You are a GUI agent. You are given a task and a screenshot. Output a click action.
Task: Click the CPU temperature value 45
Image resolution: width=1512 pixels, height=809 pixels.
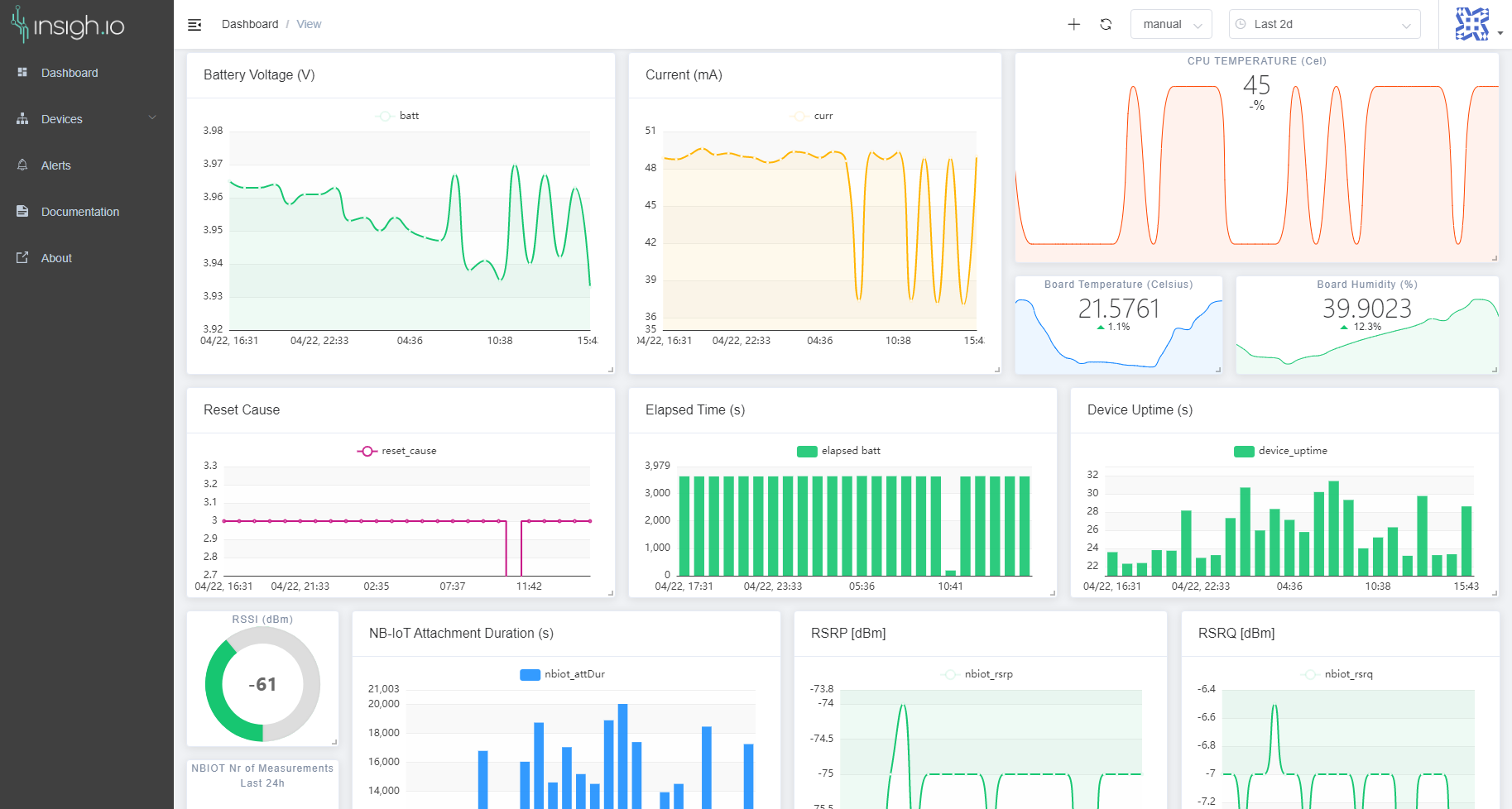pos(1256,85)
